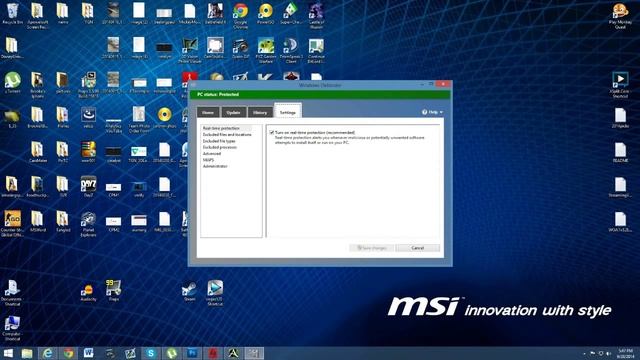Open the Vegas shortcut next to Steam
Viewport: 640px width, 360px height.
(215, 292)
